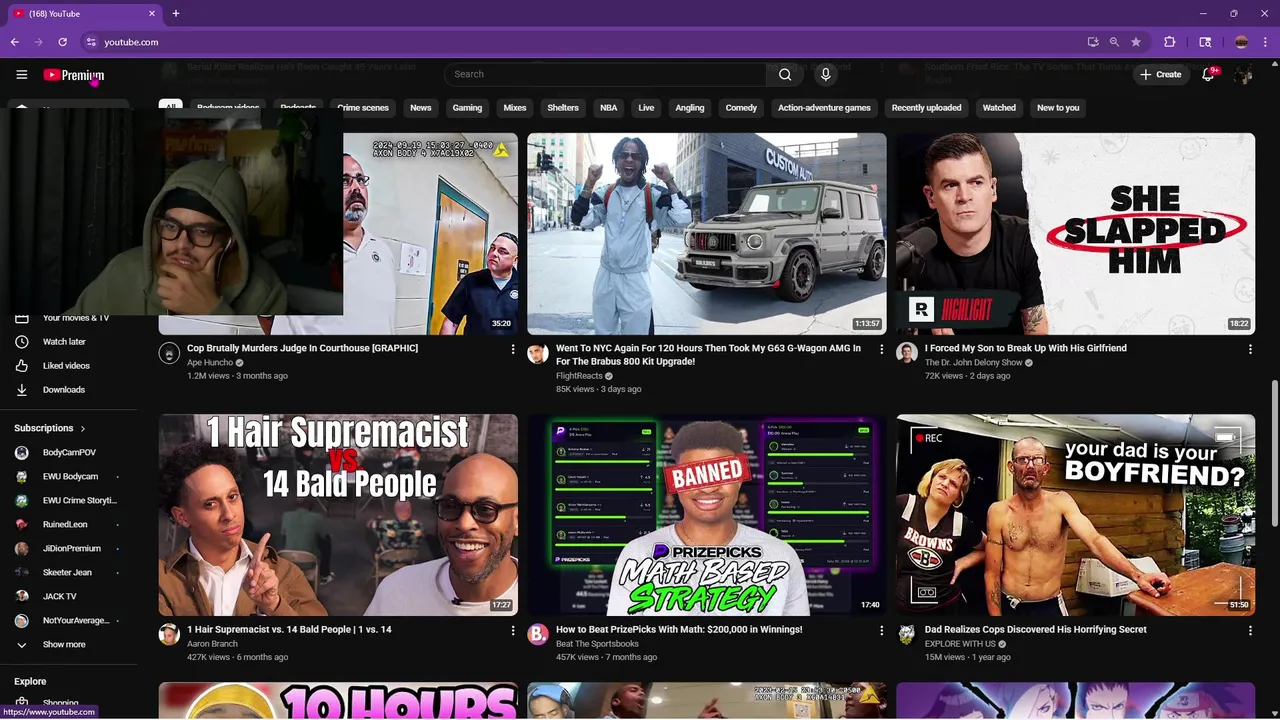Click Ape Huncho channel avatar
1280x720 pixels.
click(x=169, y=354)
